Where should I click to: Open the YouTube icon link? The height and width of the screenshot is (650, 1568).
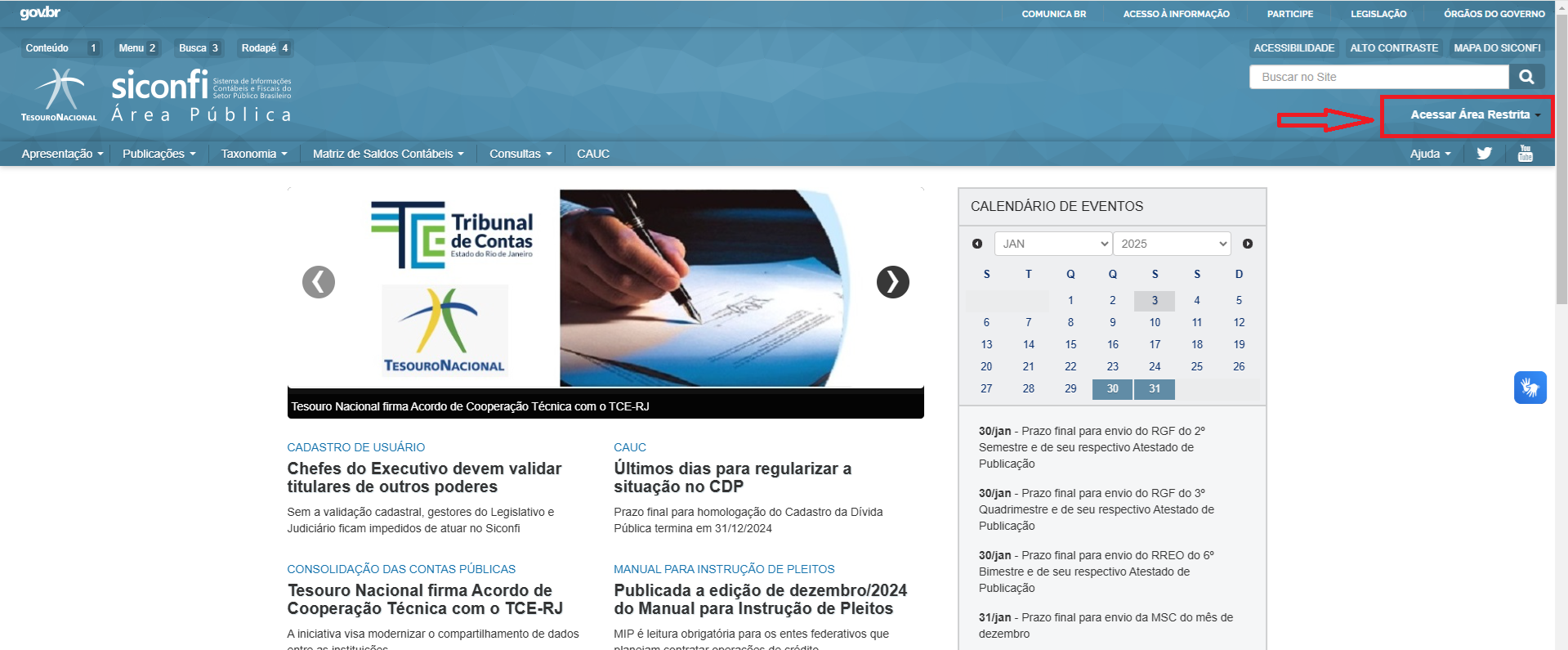(x=1526, y=154)
